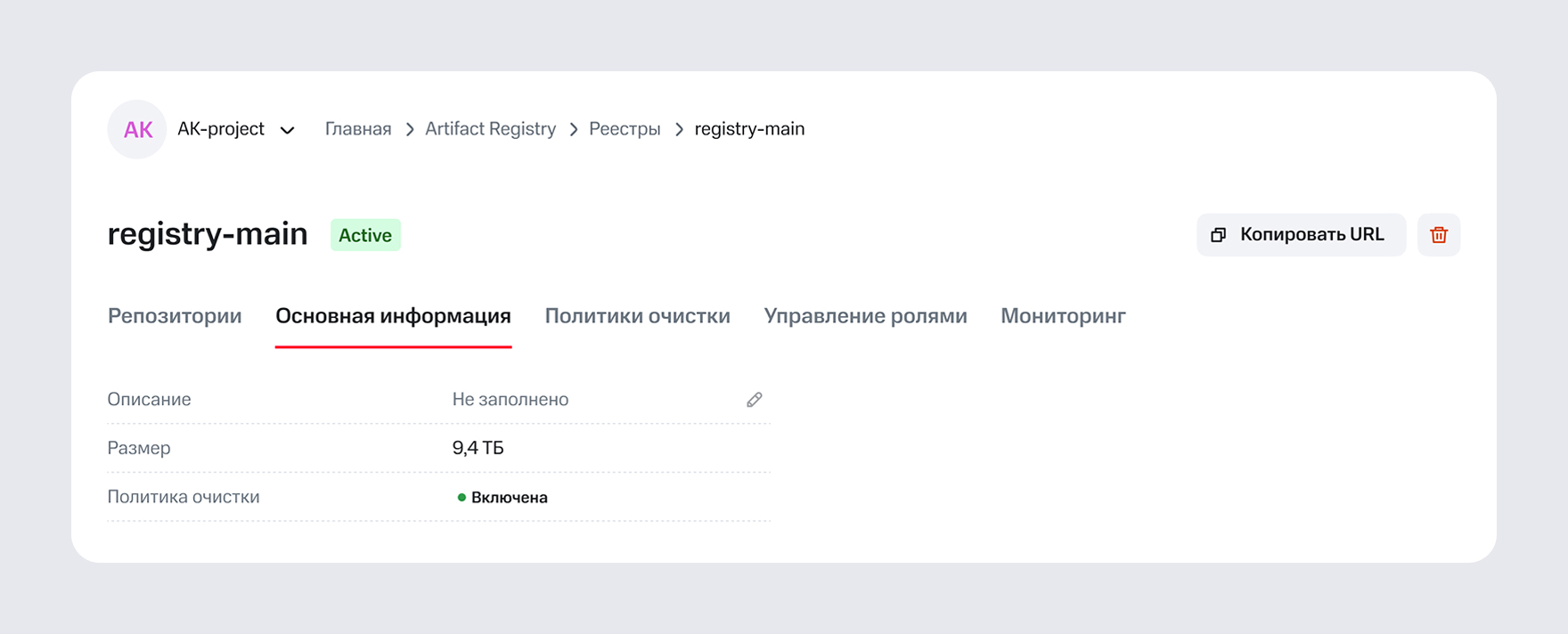The height and width of the screenshot is (634, 1568).
Task: Click the Не заполнено description value
Action: (x=510, y=400)
